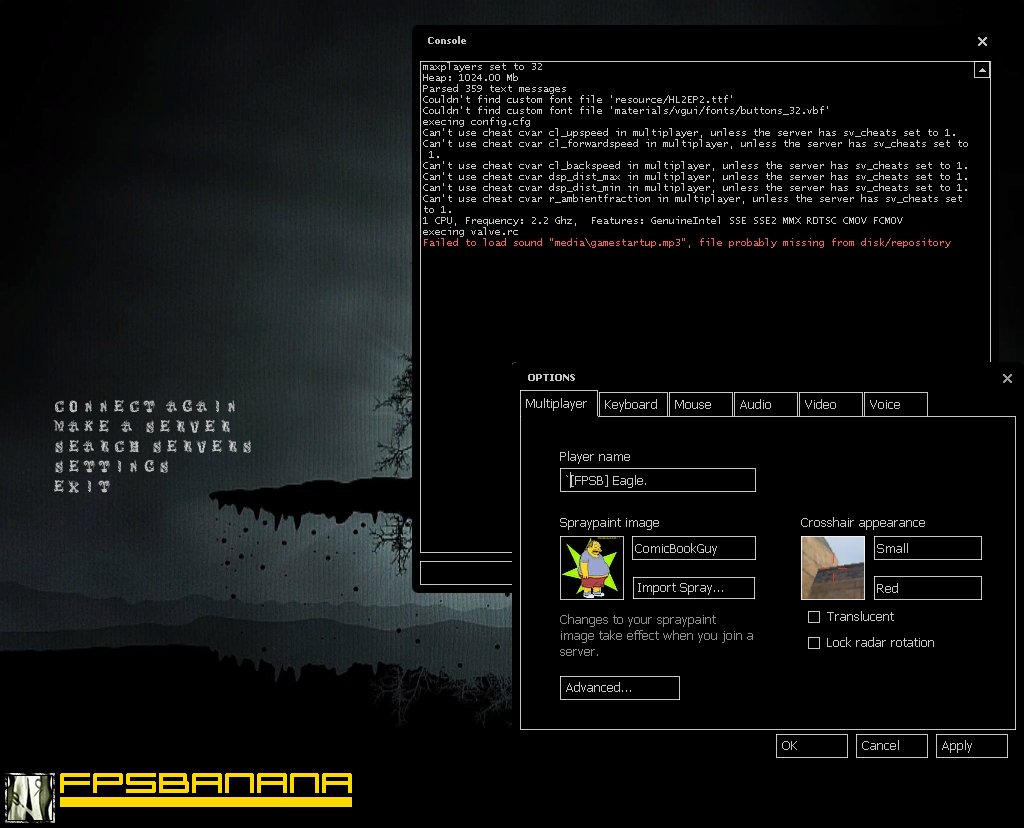
Task: Switch to the Keyboard tab
Action: coord(631,404)
